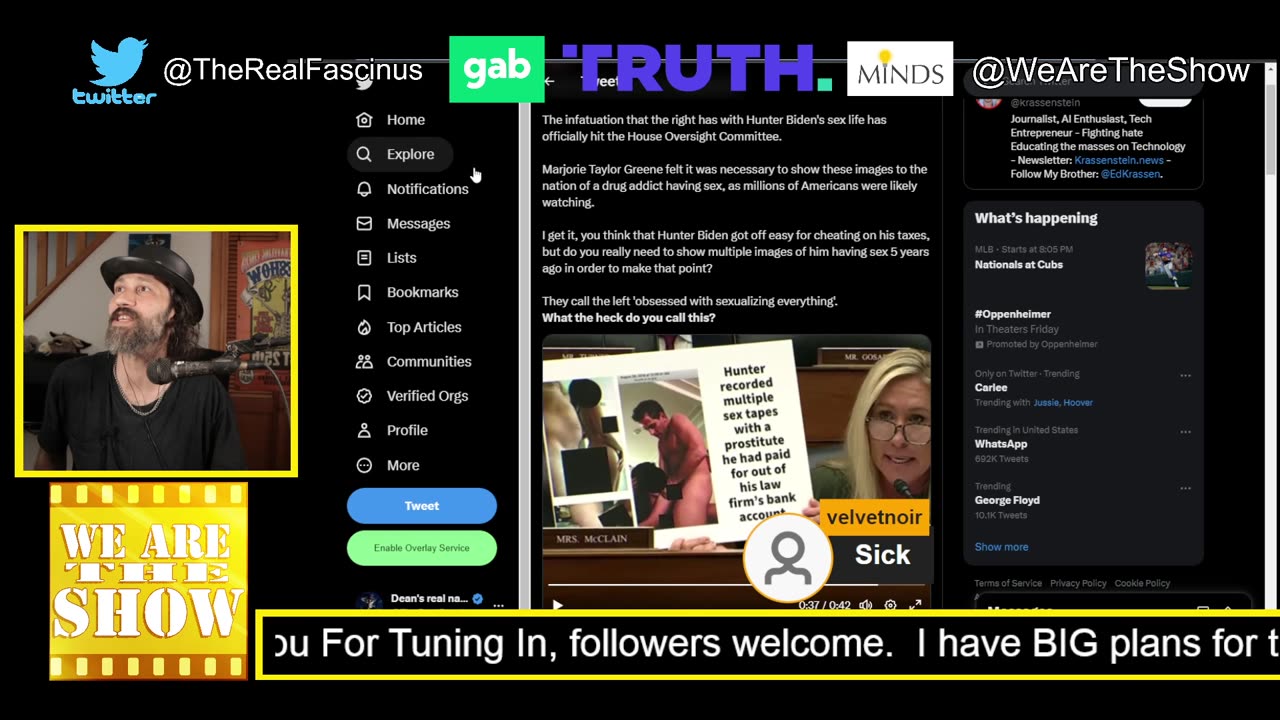Open Bookmarks menu item
The image size is (1280, 720).
[x=409, y=292]
